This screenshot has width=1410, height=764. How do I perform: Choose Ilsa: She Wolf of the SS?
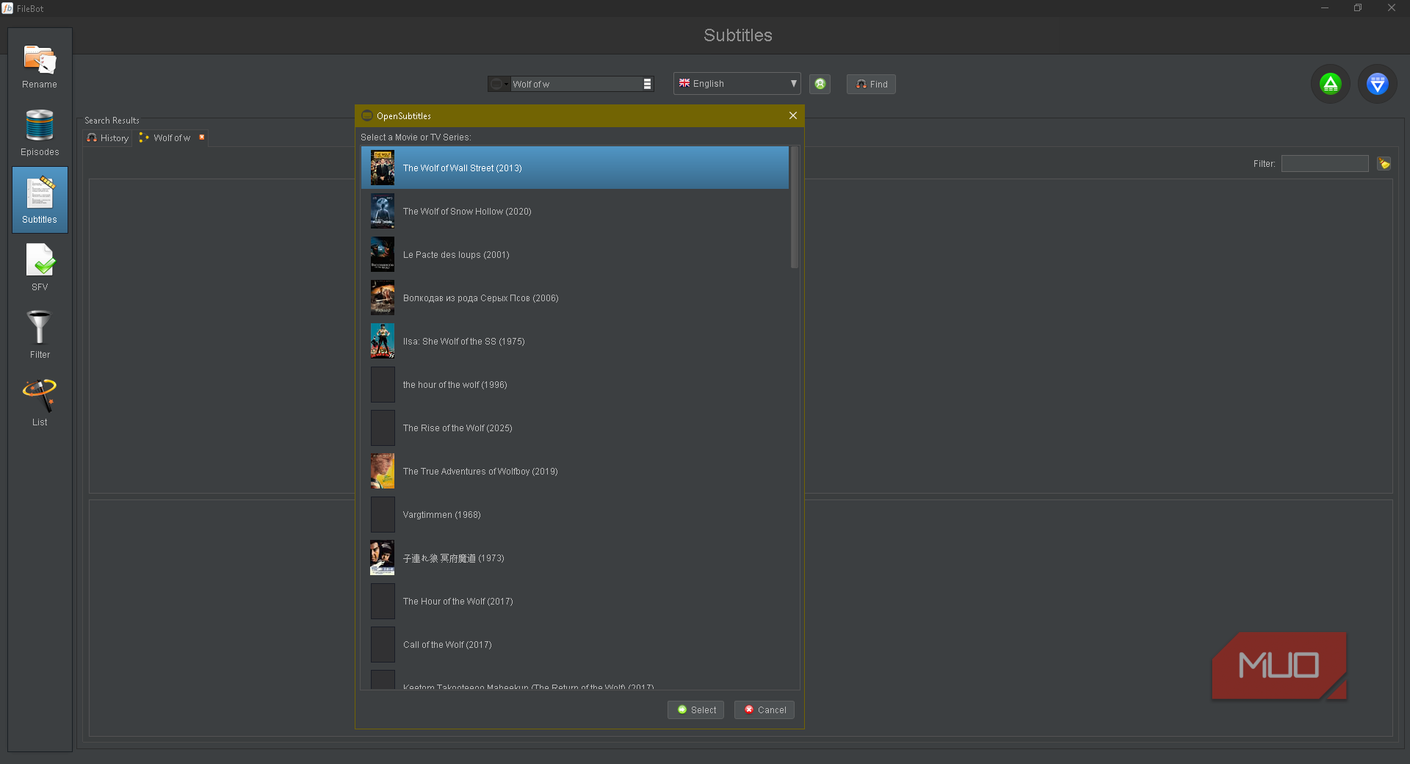click(575, 341)
